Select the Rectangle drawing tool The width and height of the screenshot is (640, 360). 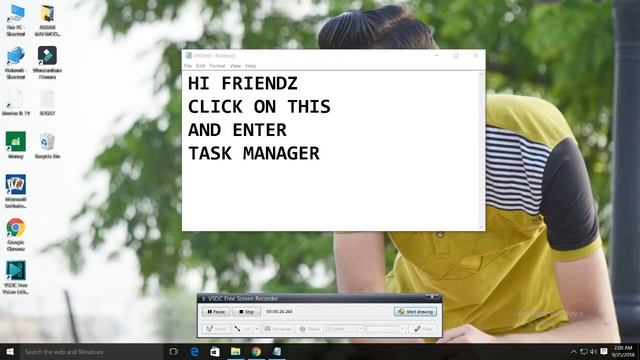pos(278,329)
